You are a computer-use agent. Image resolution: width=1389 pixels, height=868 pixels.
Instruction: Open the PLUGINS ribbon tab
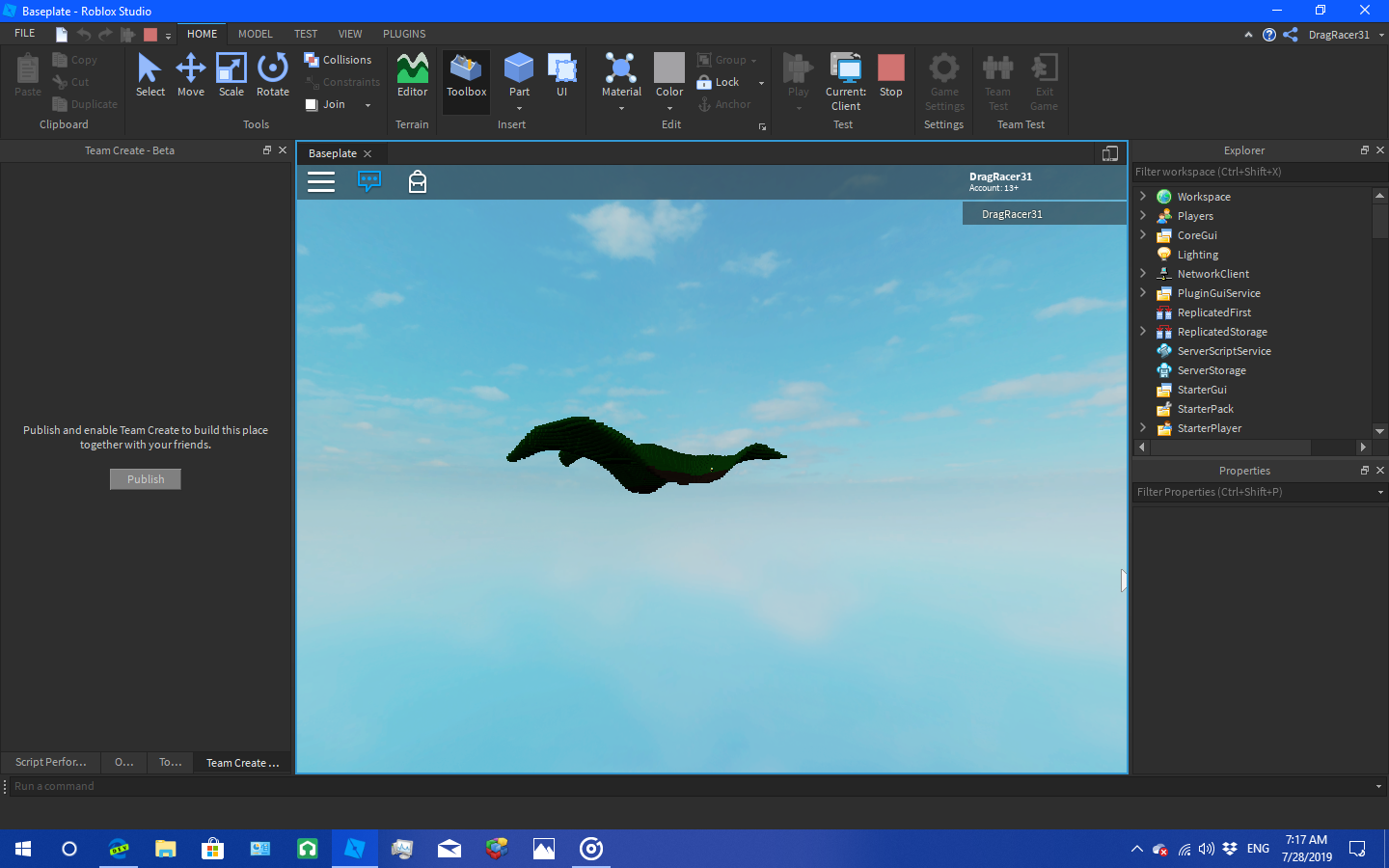pyautogui.click(x=403, y=33)
